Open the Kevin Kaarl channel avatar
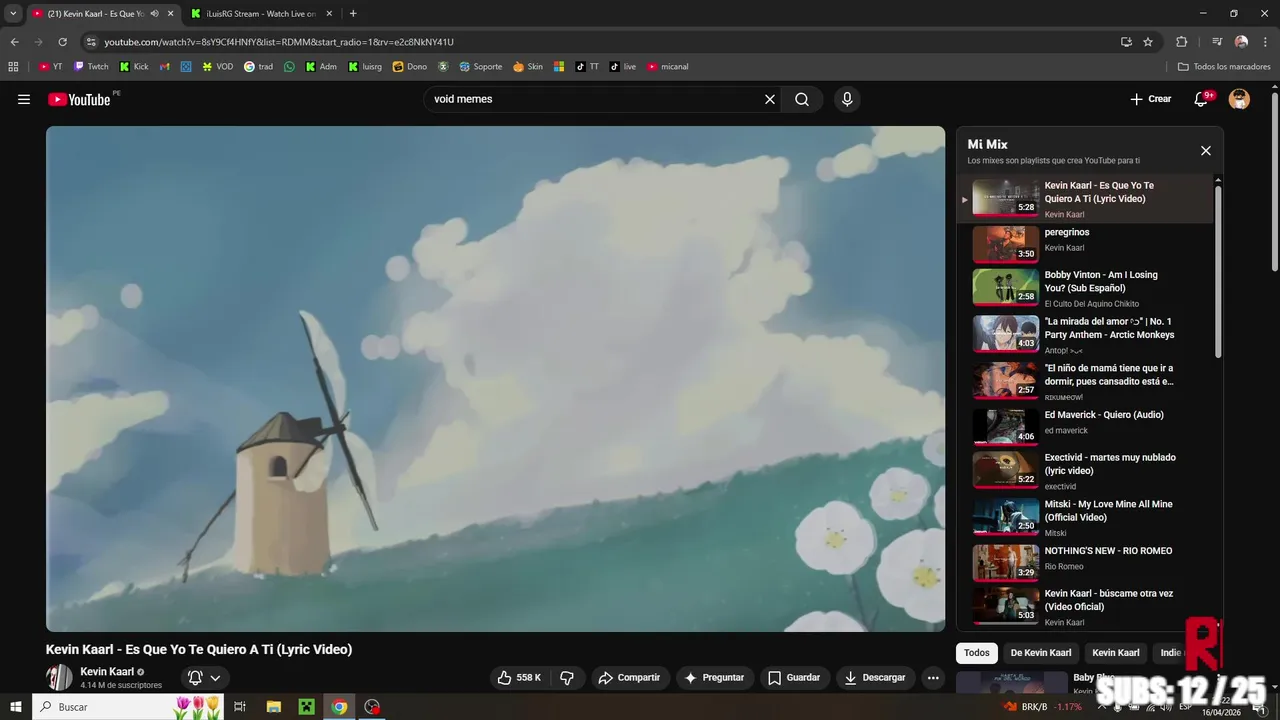The width and height of the screenshot is (1280, 720). tap(59, 677)
